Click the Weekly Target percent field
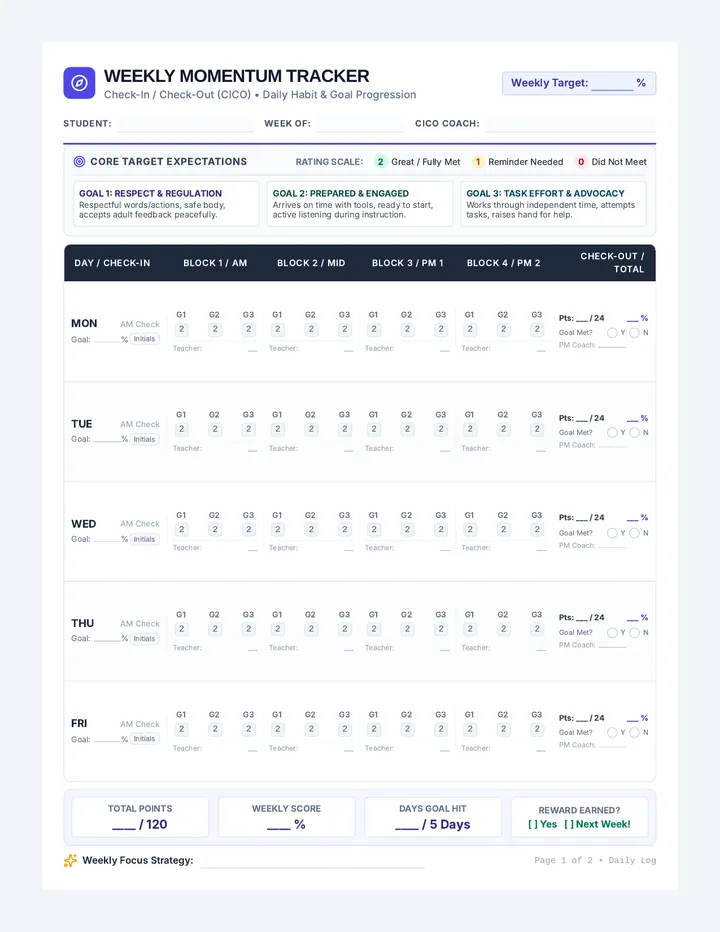720x932 pixels. coord(612,84)
